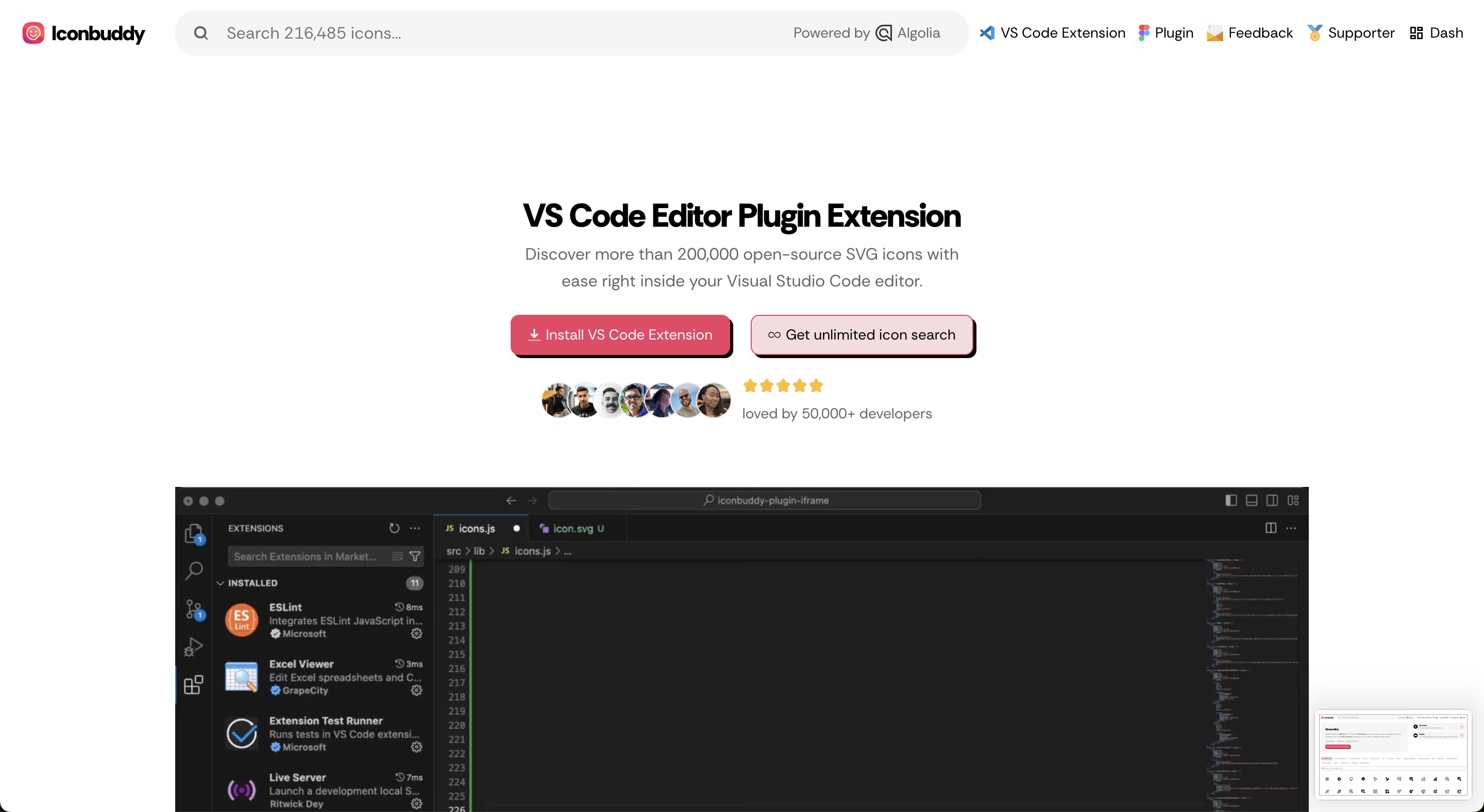
Task: Open editor more actions ellipsis
Action: tap(1291, 528)
